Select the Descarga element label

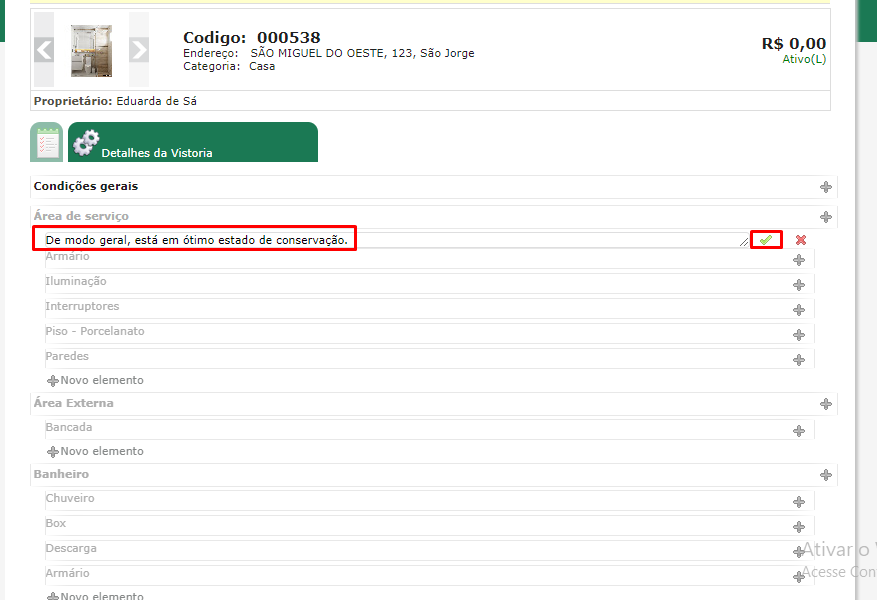(x=71, y=549)
